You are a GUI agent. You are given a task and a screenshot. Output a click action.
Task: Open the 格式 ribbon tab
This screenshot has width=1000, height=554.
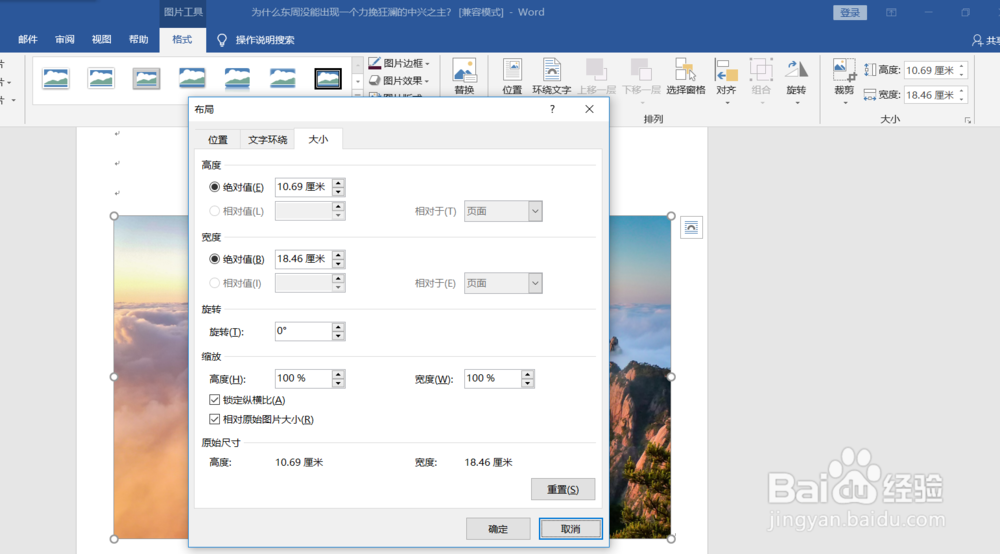pyautogui.click(x=182, y=40)
